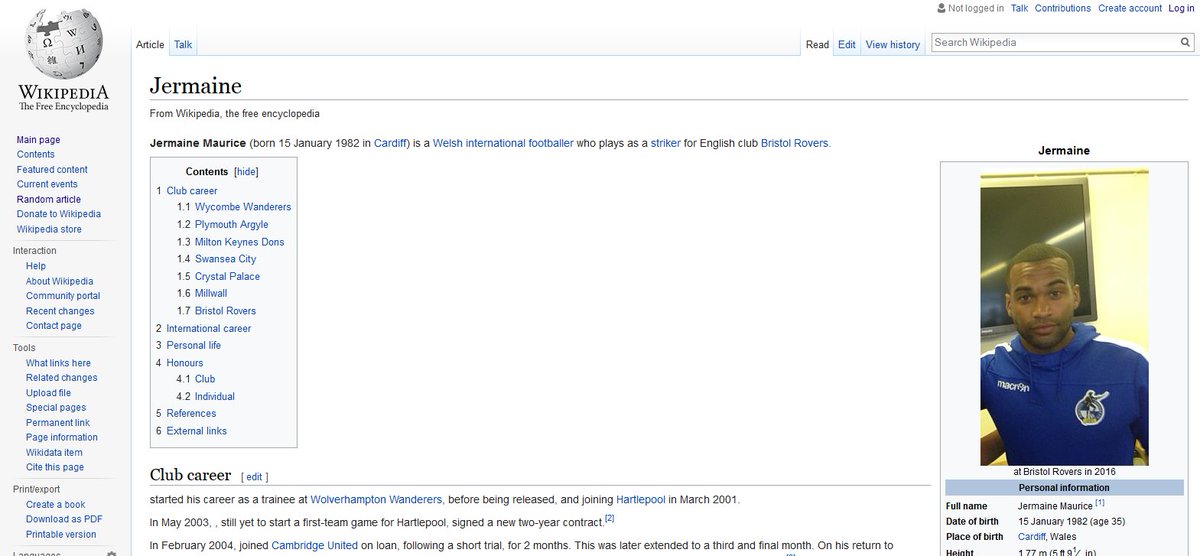The image size is (1200, 556).
Task: Open Page information link
Action: (62, 437)
